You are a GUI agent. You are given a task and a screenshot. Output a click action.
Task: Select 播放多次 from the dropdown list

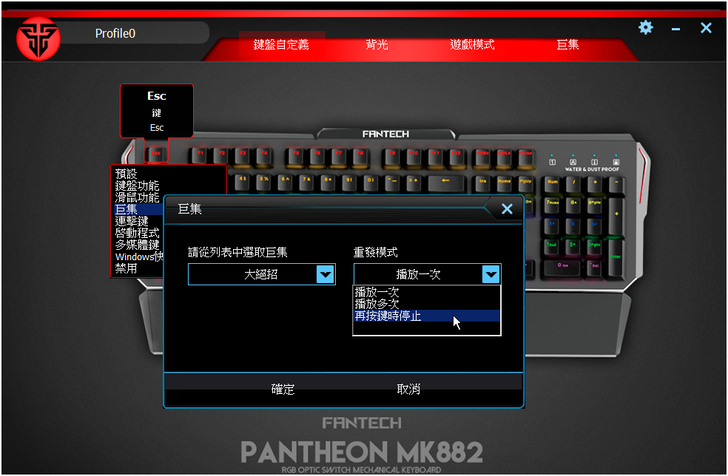(x=427, y=304)
